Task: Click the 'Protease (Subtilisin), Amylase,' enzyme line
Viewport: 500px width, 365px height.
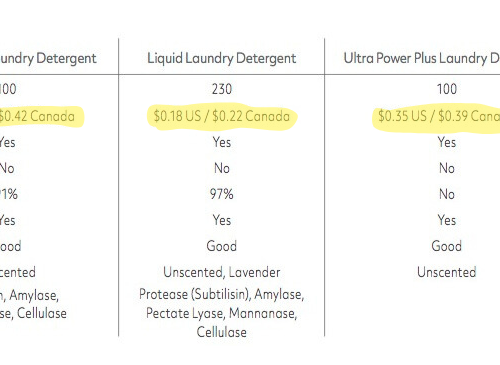Action: [x=222, y=295]
